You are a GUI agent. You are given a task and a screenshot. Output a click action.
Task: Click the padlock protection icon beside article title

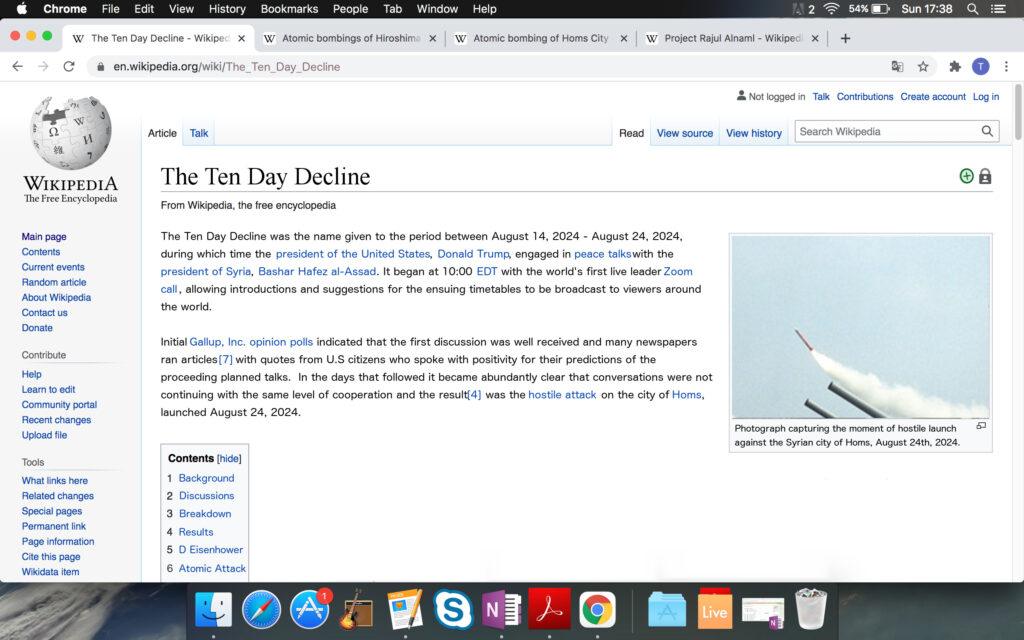point(985,177)
